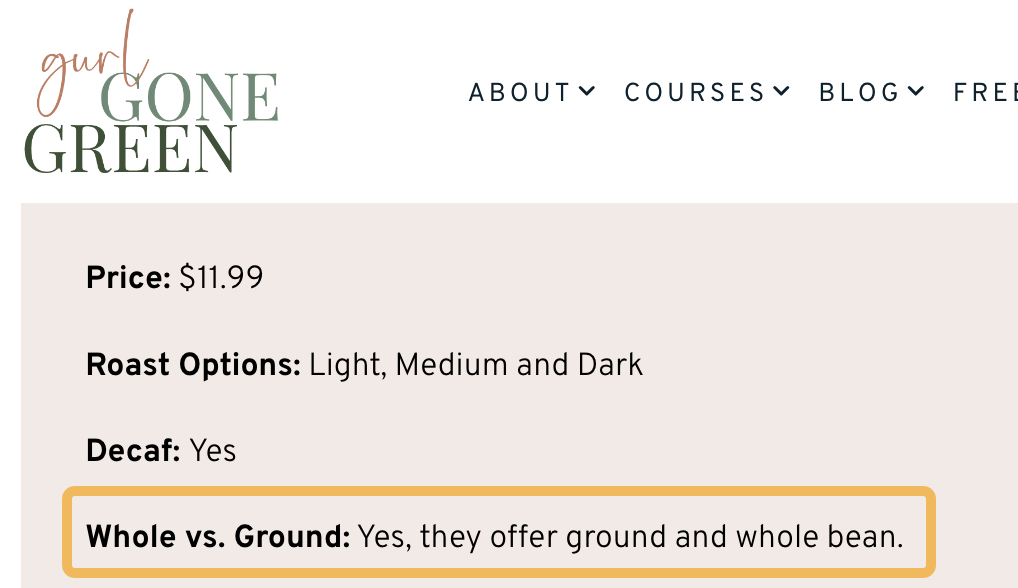Click the gurl Gone Green logo
1018x588 pixels.
click(x=150, y=95)
